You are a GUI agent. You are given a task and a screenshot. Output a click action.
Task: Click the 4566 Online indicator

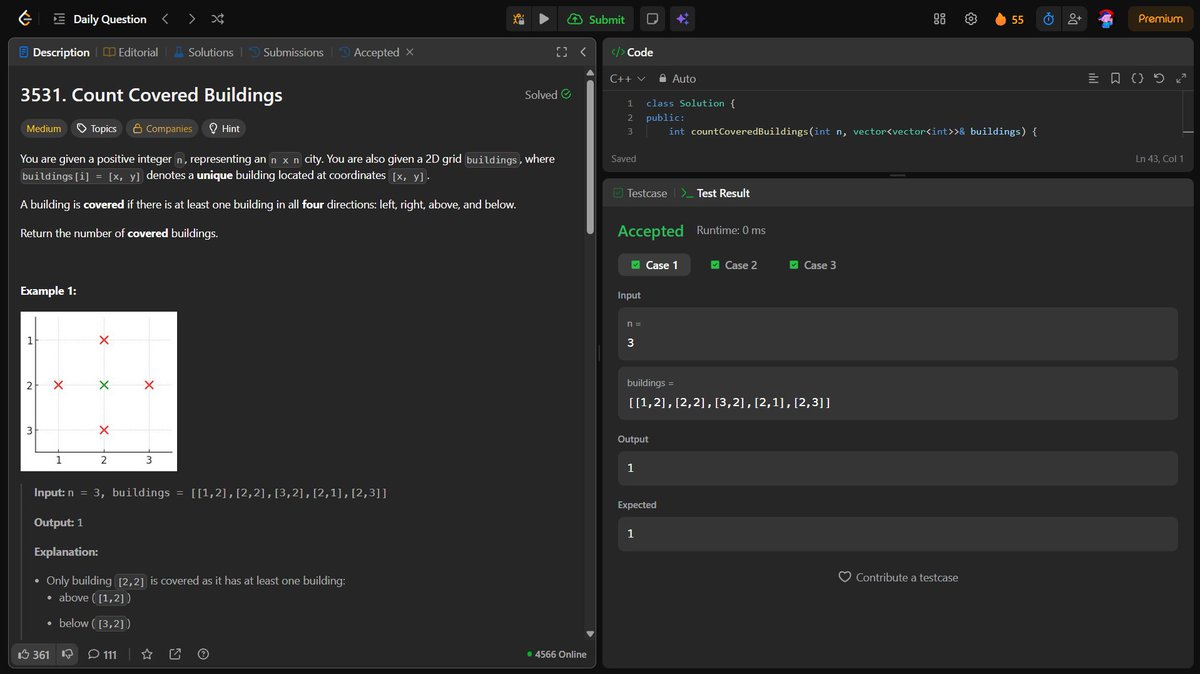point(557,654)
